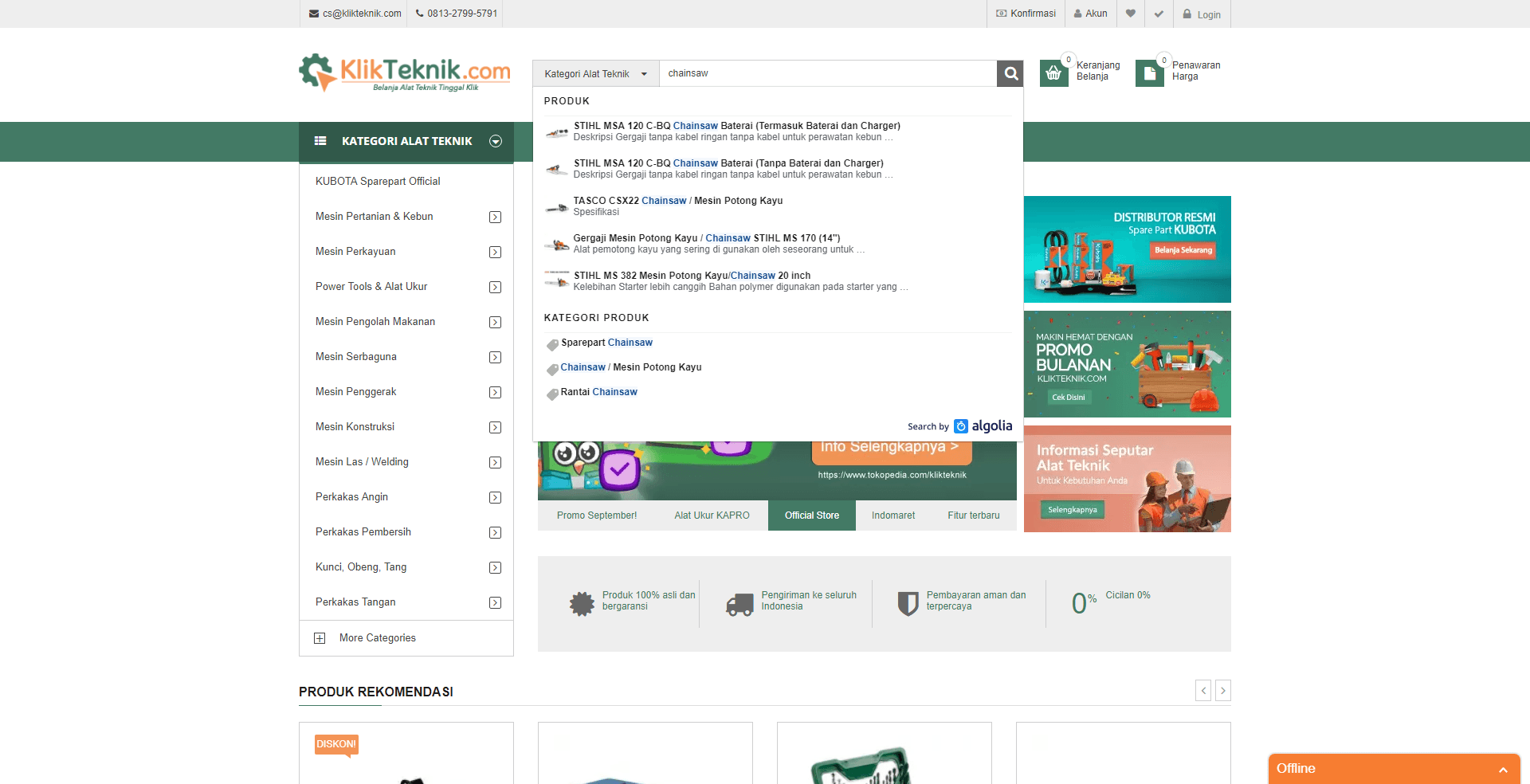Expand Mesin Serbaguna submenu arrow
Viewport: 1530px width, 784px height.
pos(495,357)
